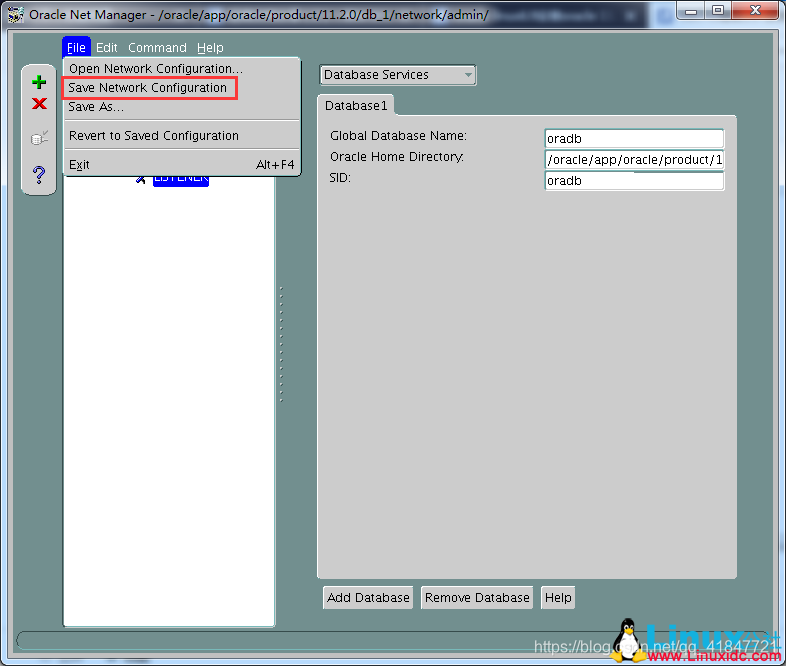Viewport: 786px width, 666px height.
Task: Click the Help button below the panel
Action: (558, 597)
